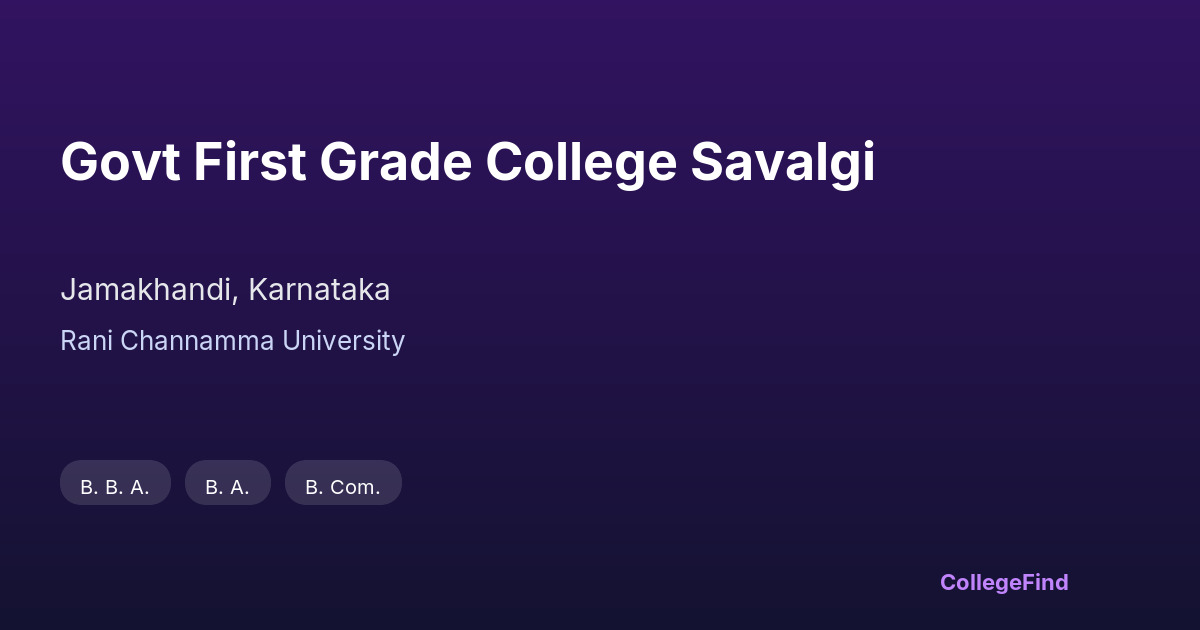Click the word "Rani" in the affiliation
Screen dimensions: 1200x630
point(87,341)
